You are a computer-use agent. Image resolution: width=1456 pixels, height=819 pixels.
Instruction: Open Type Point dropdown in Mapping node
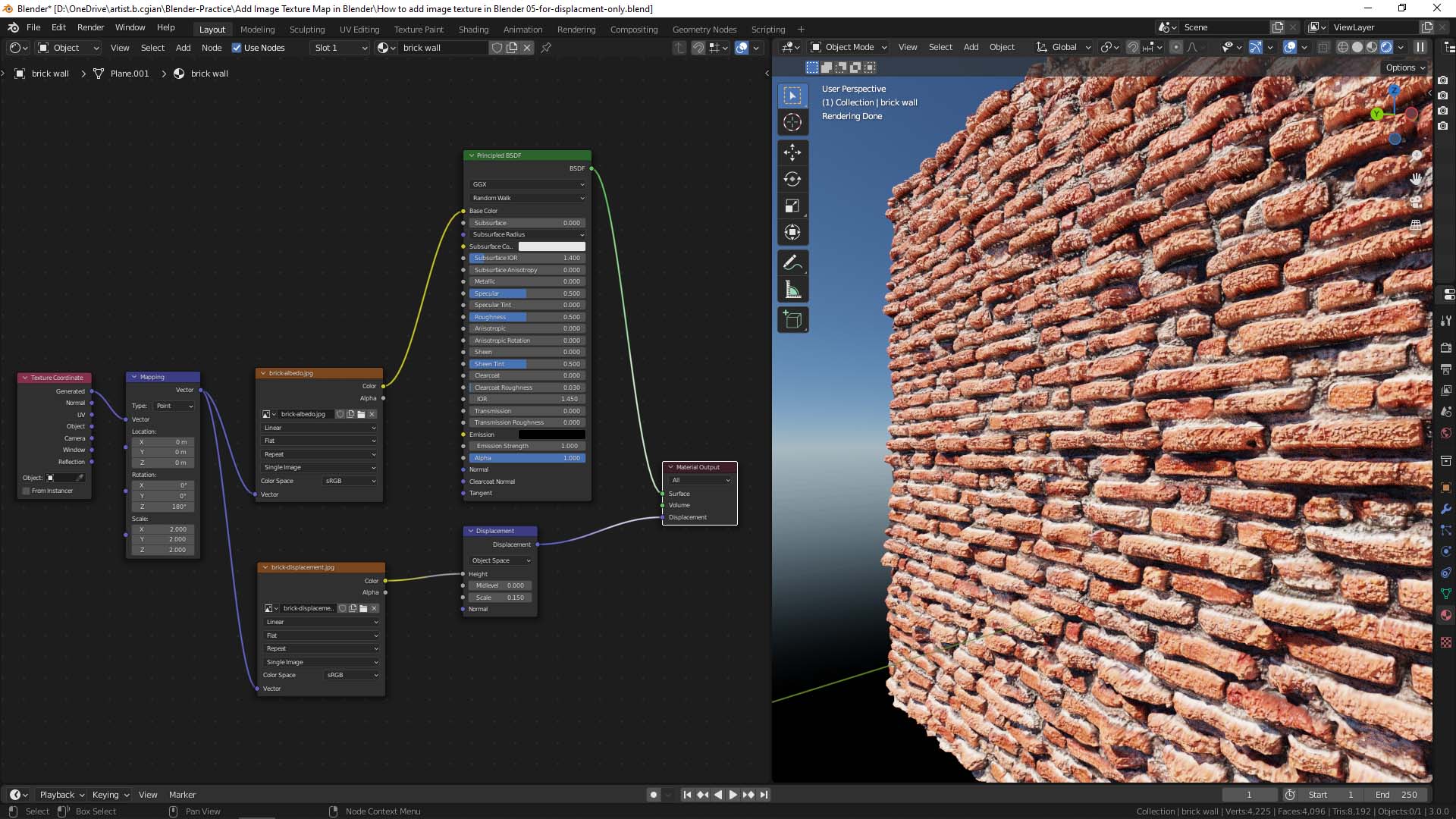(174, 406)
